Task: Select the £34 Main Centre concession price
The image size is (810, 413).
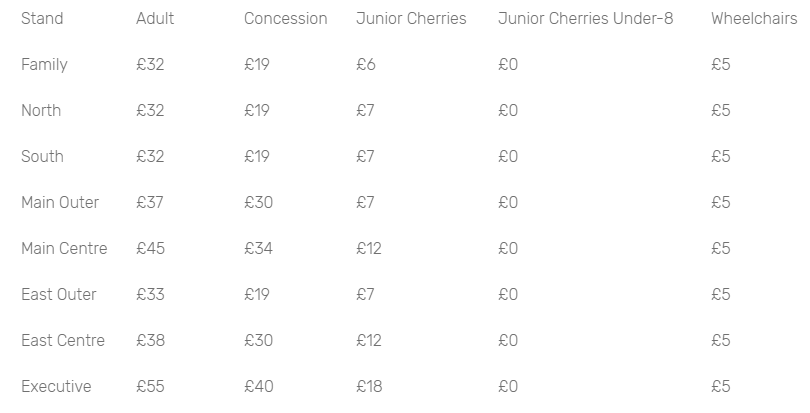Action: click(258, 249)
